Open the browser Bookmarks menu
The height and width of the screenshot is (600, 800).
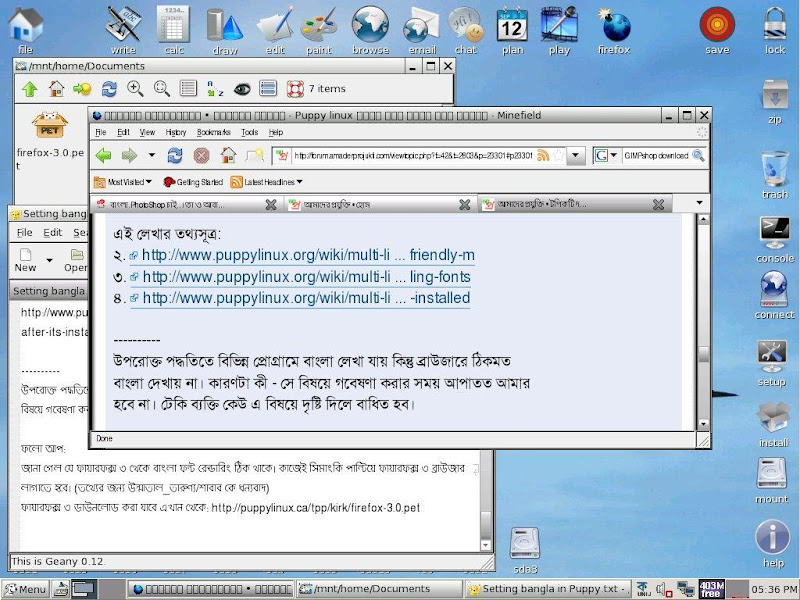[214, 132]
